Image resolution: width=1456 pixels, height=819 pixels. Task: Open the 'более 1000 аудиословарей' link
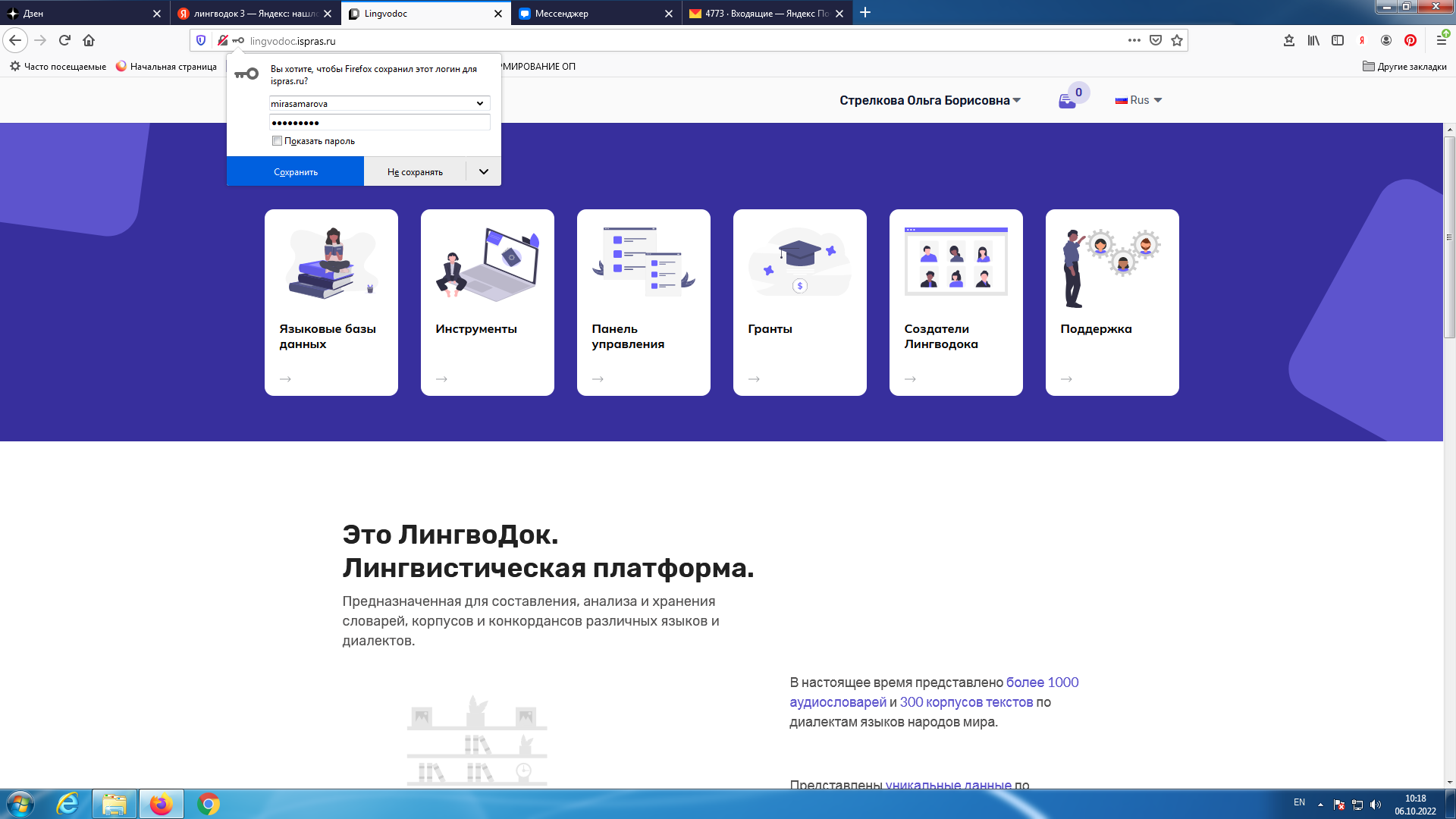pyautogui.click(x=934, y=692)
